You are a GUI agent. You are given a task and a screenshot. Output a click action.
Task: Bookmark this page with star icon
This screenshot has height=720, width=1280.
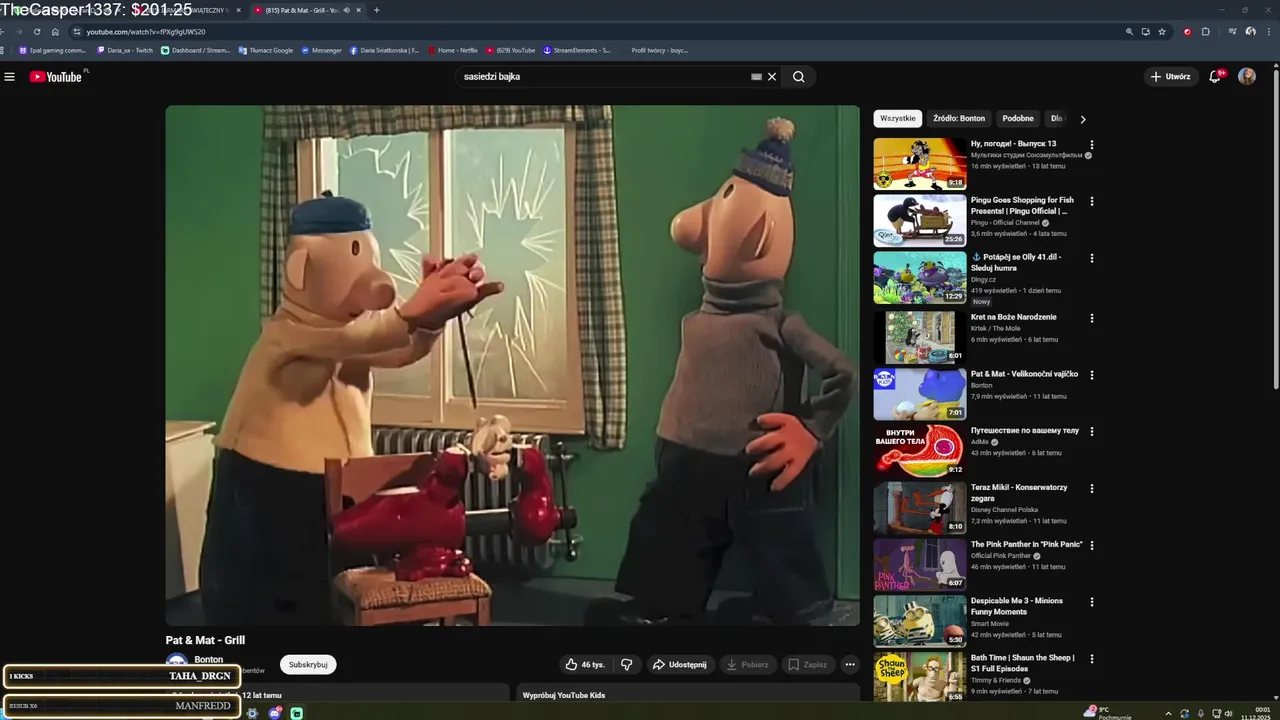(1162, 31)
